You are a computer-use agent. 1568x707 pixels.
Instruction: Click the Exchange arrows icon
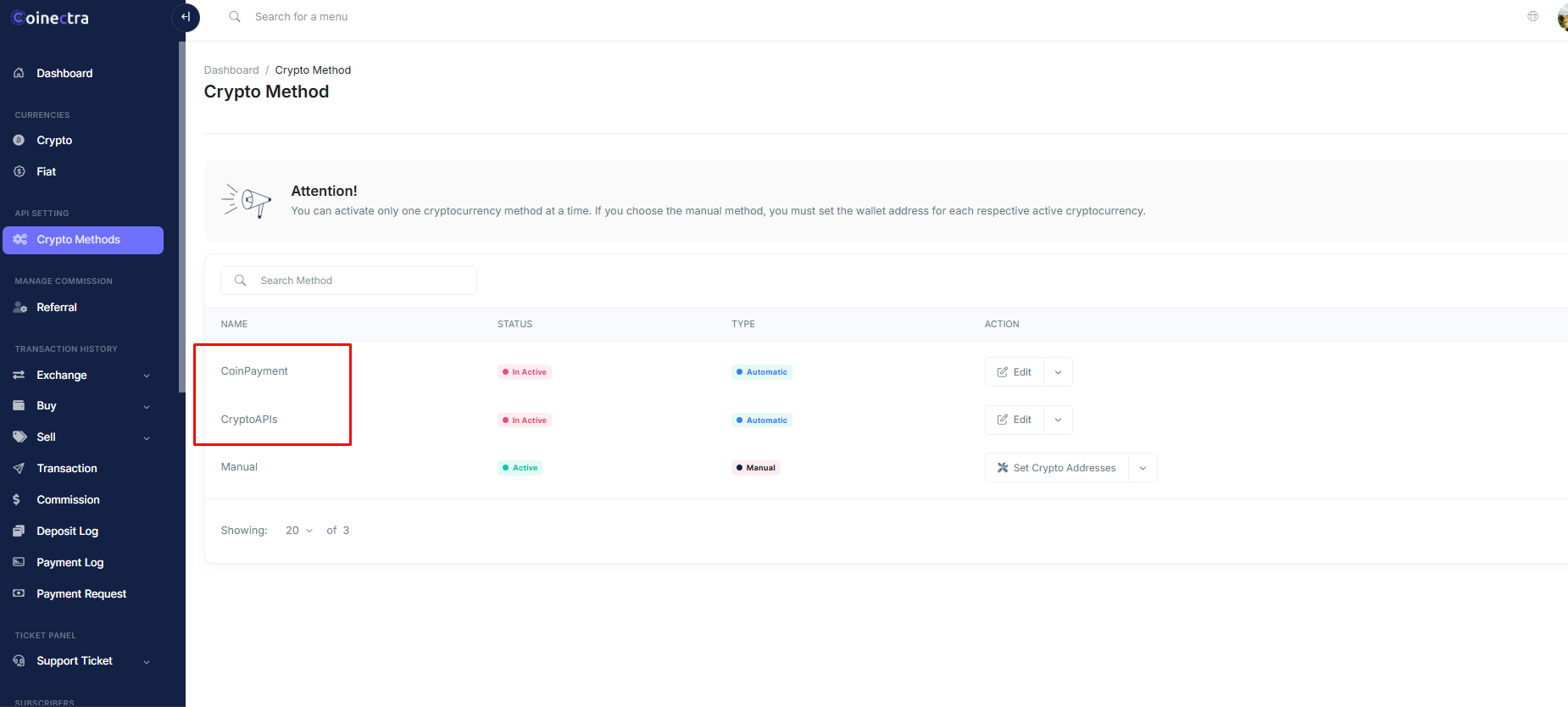[19, 375]
